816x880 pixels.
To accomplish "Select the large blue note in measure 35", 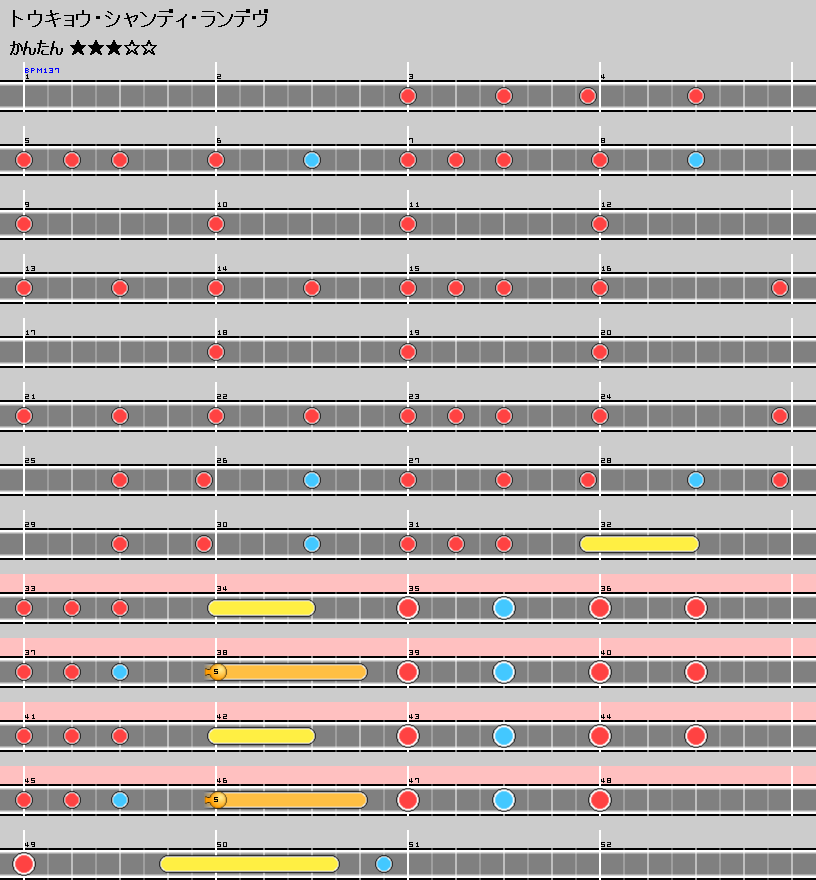I will pyautogui.click(x=504, y=608).
